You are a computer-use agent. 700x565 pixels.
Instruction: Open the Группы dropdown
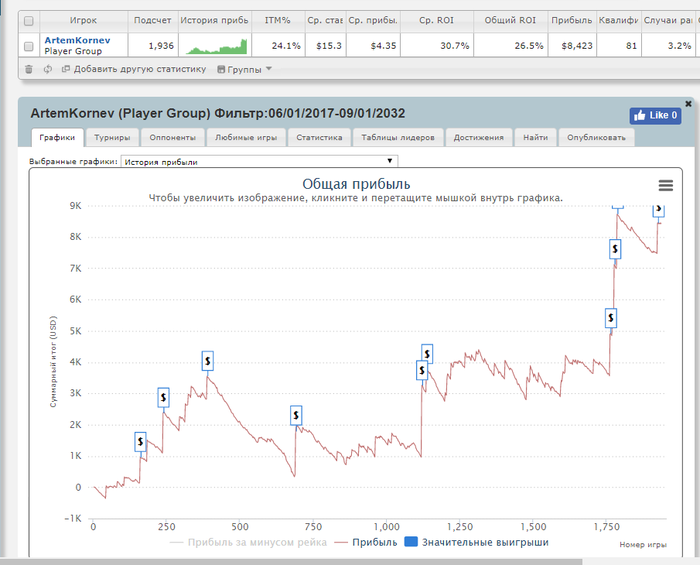[x=244, y=69]
